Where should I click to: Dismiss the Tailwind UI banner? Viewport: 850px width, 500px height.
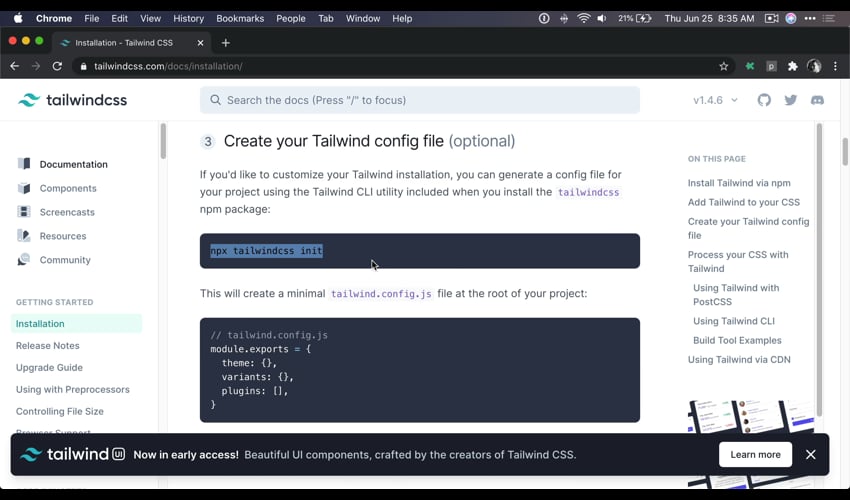[810, 454]
